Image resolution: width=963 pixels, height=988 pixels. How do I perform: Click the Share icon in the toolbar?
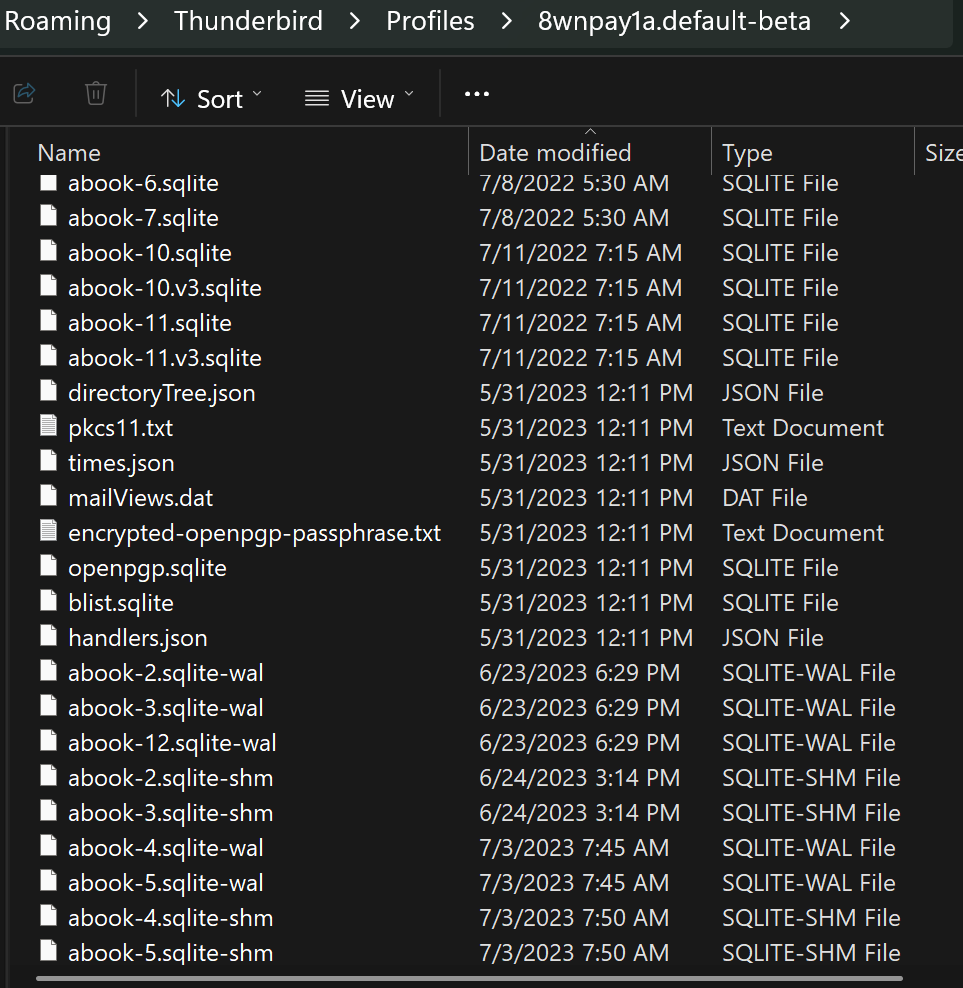pyautogui.click(x=24, y=94)
